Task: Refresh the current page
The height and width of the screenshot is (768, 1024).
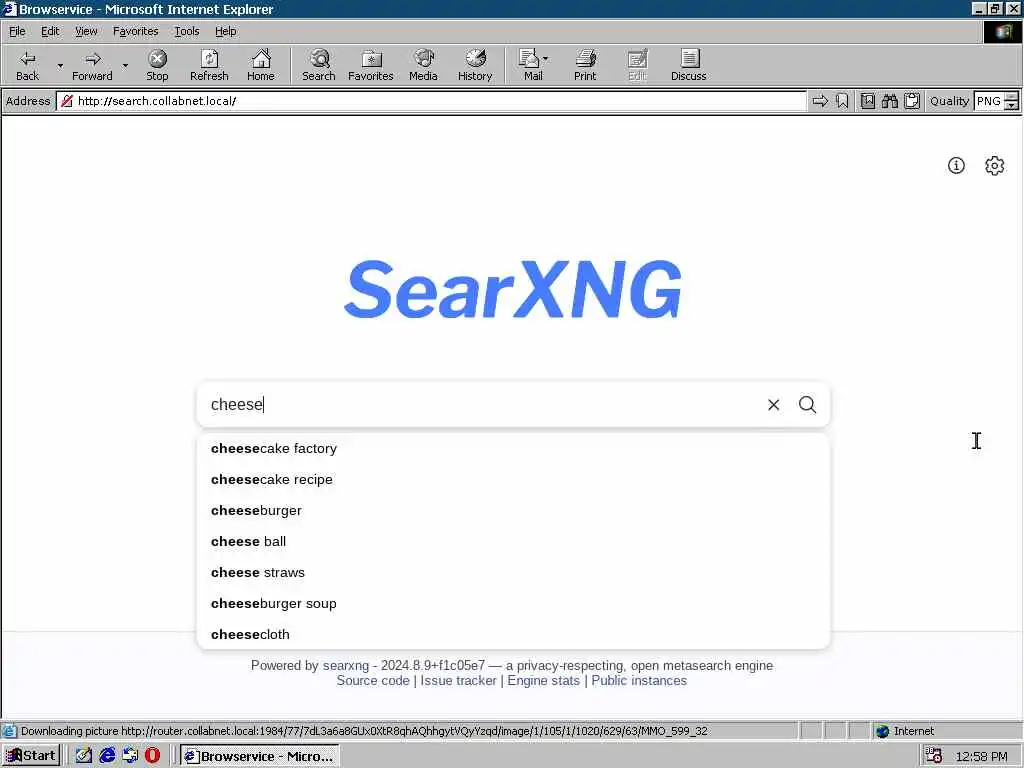Action: click(209, 65)
